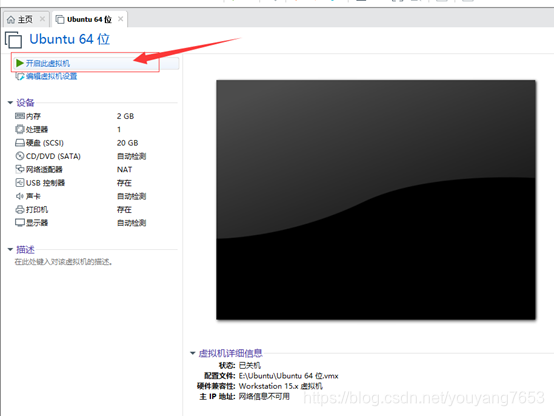Click the VM icon on Ubuntu tab
The image size is (554, 416).
[60, 19]
